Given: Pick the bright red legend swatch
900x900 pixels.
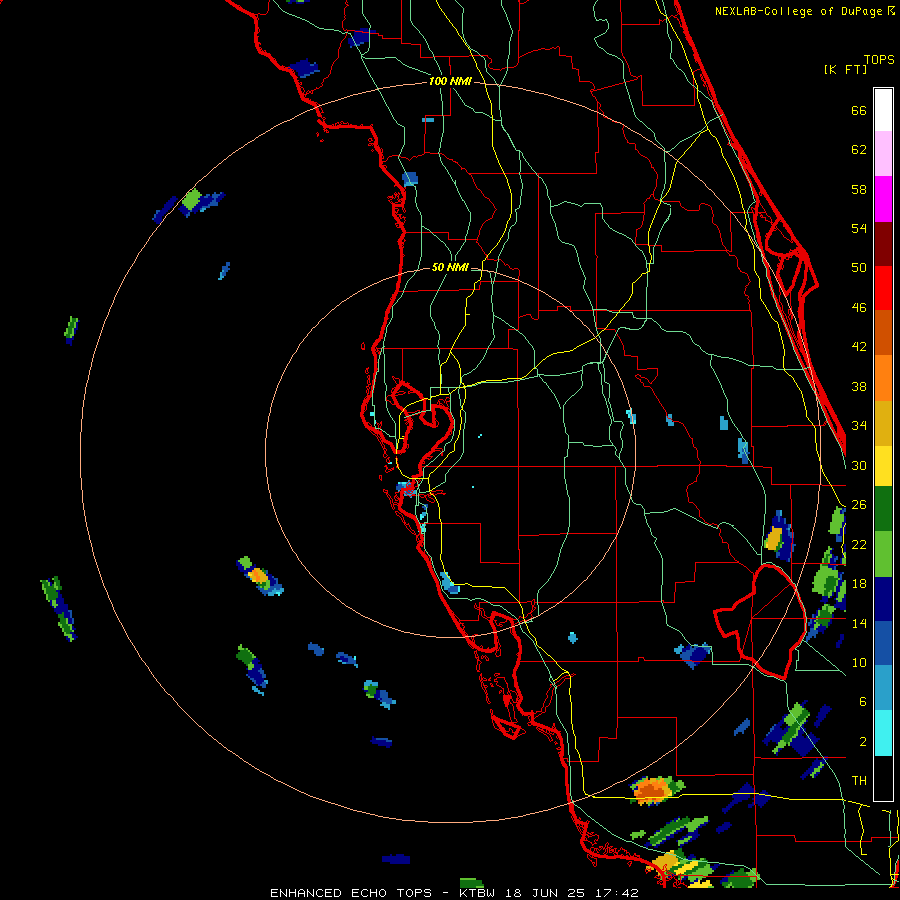Looking at the screenshot, I should 883,288.
